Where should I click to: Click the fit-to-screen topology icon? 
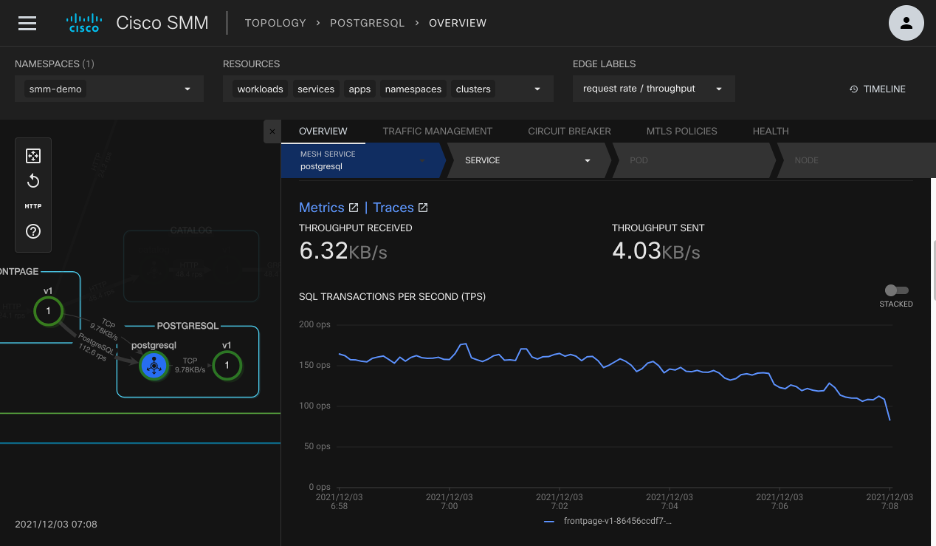click(x=33, y=155)
